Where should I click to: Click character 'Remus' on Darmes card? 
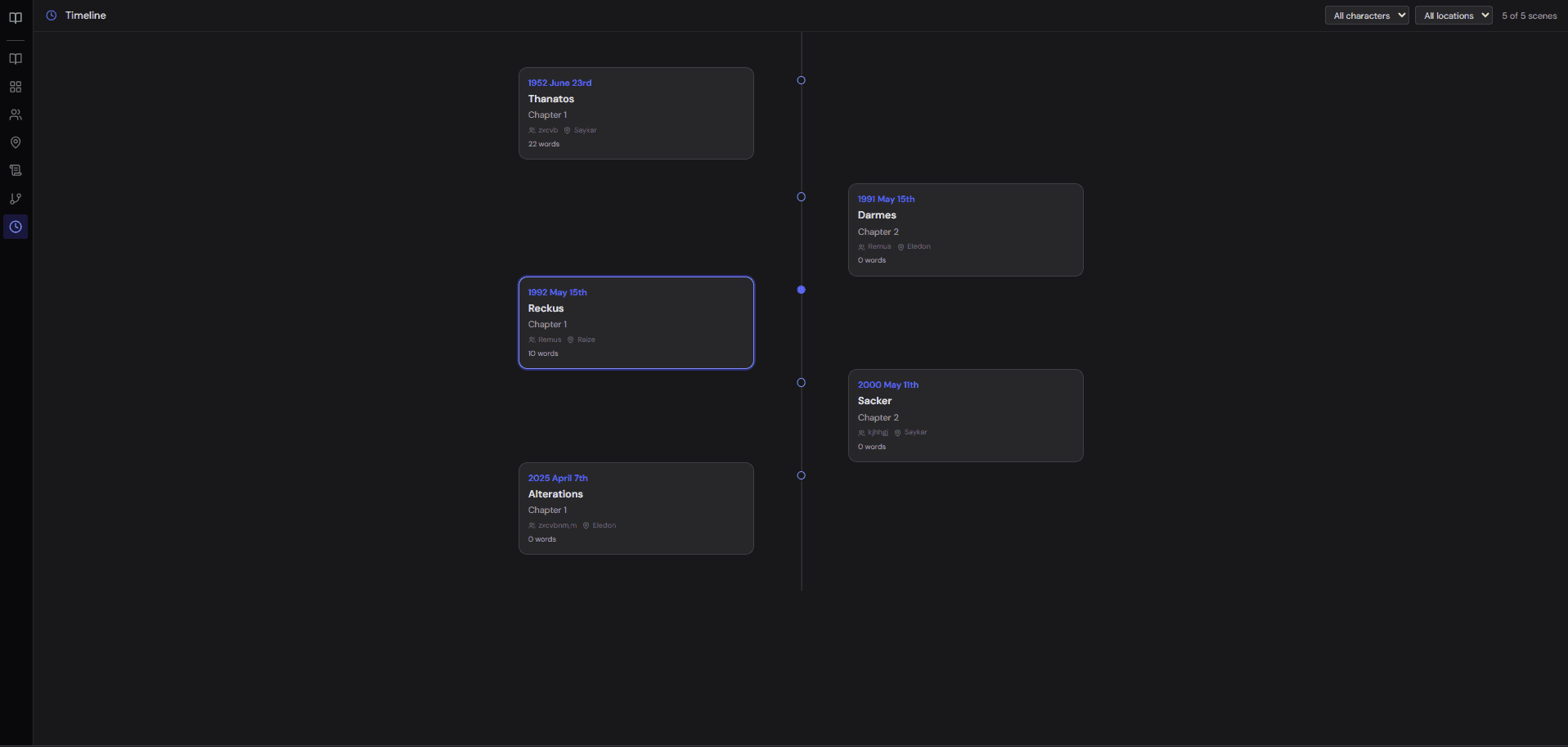(879, 246)
